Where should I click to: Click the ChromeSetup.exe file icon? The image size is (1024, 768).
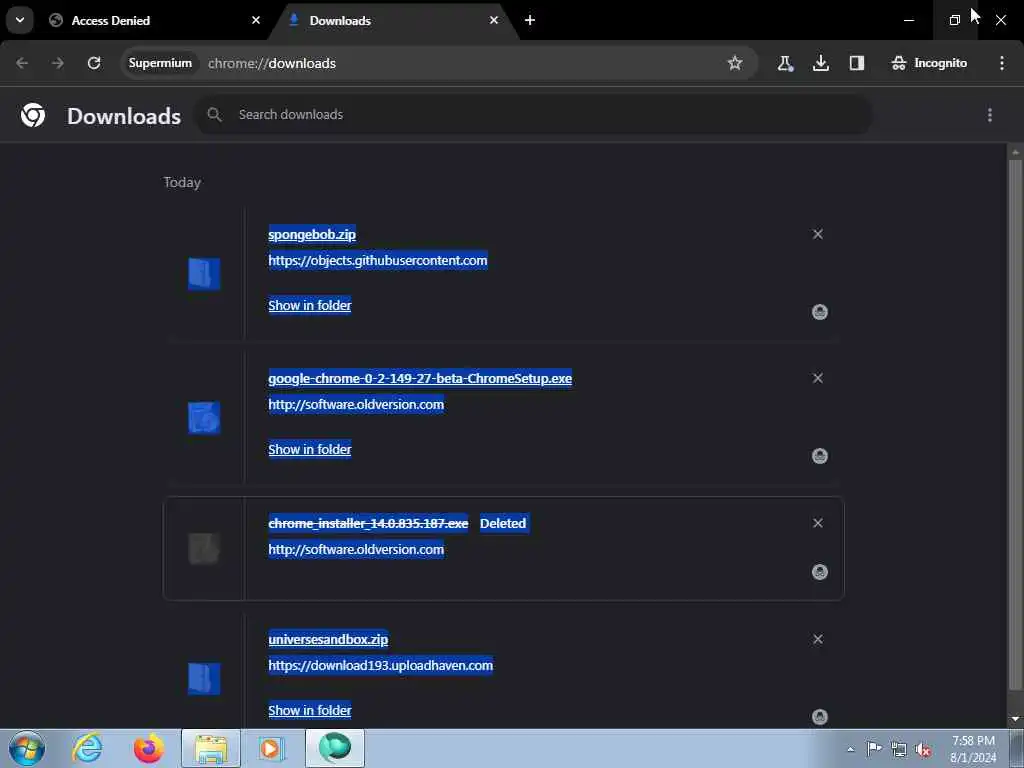coord(204,418)
